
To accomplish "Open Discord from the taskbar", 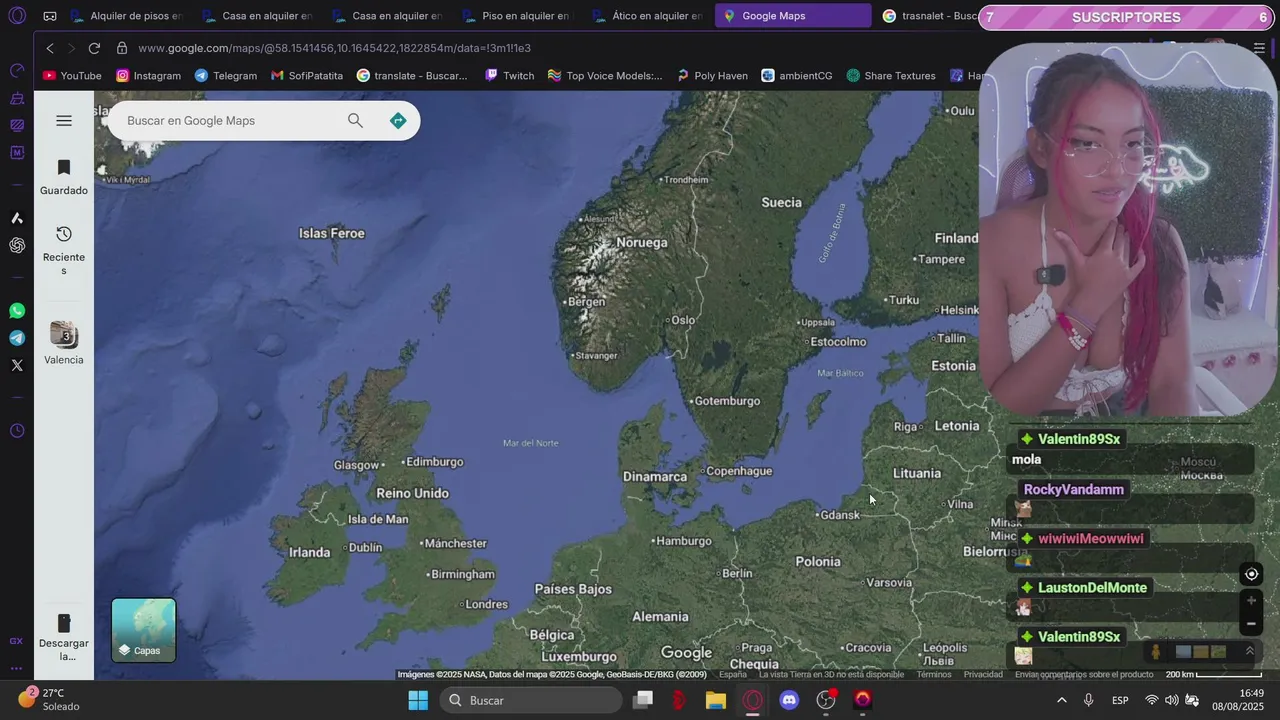I will (x=789, y=700).
